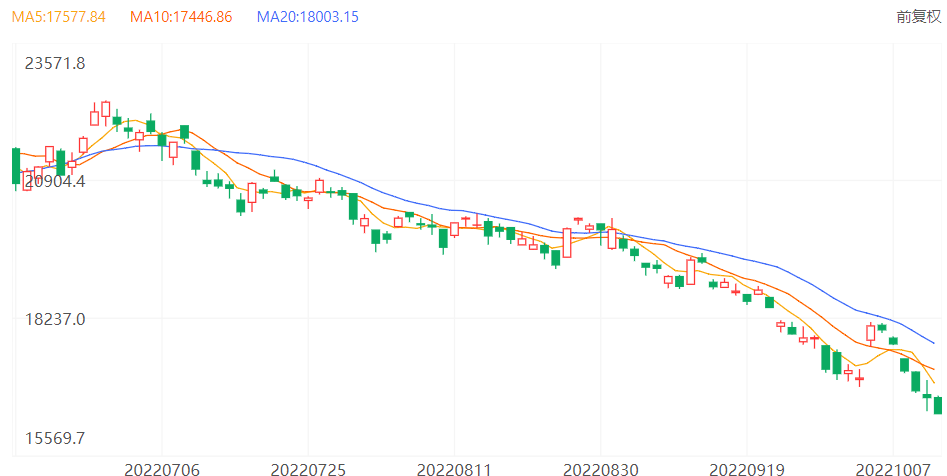Open the 前复权 adjustment option
Viewport: 947px width, 476px height.
[919, 16]
